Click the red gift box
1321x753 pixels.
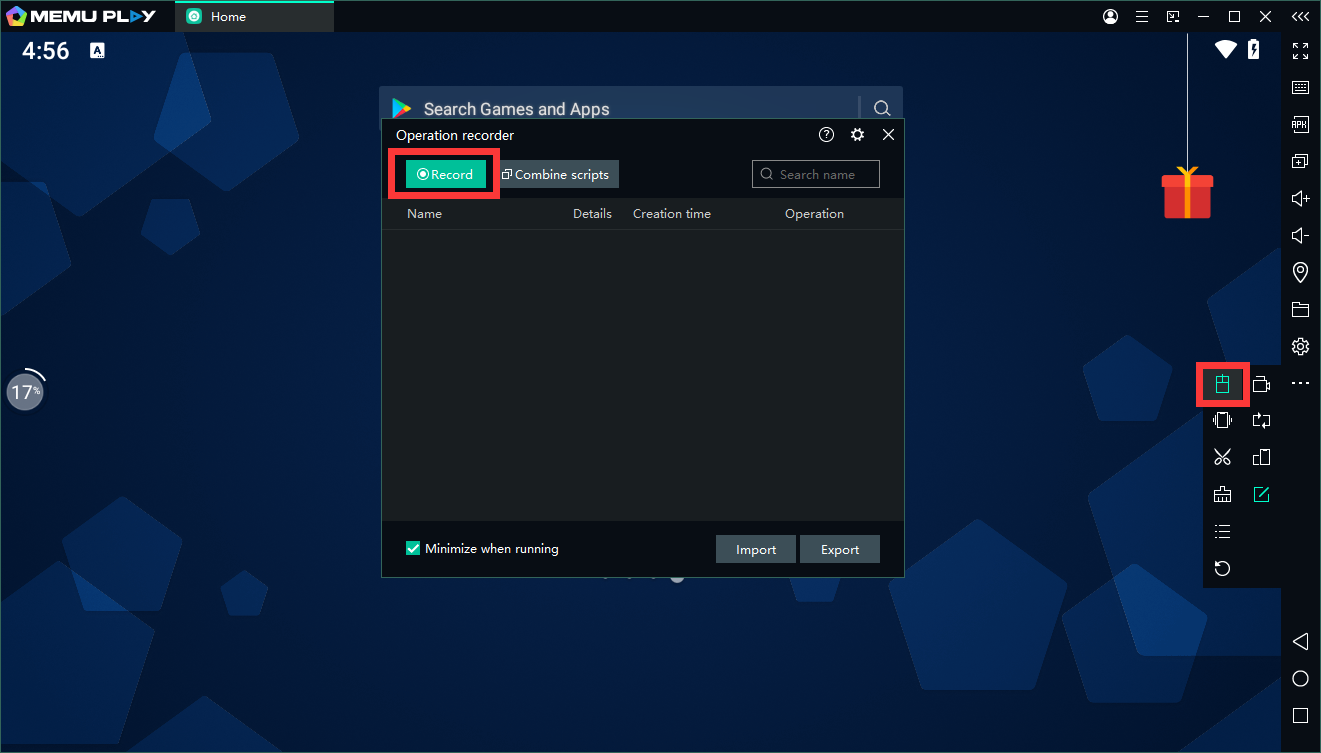1187,194
